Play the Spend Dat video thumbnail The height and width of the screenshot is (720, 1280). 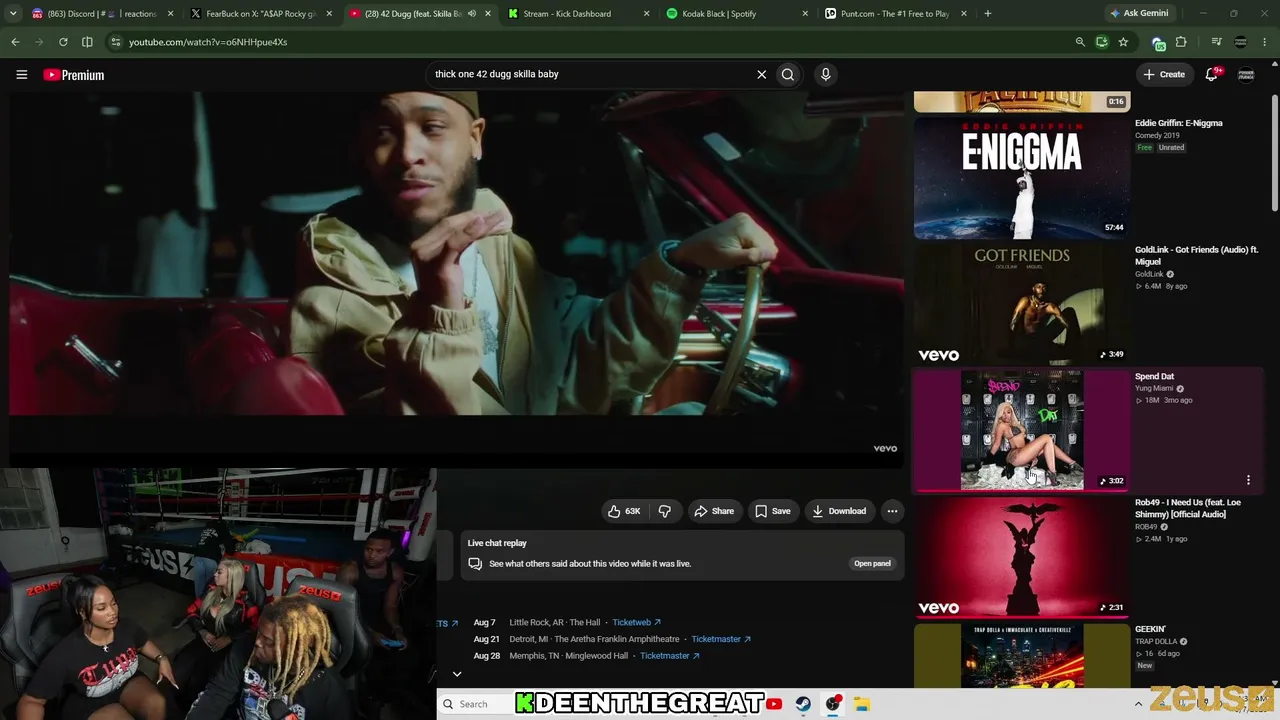tap(1022, 431)
